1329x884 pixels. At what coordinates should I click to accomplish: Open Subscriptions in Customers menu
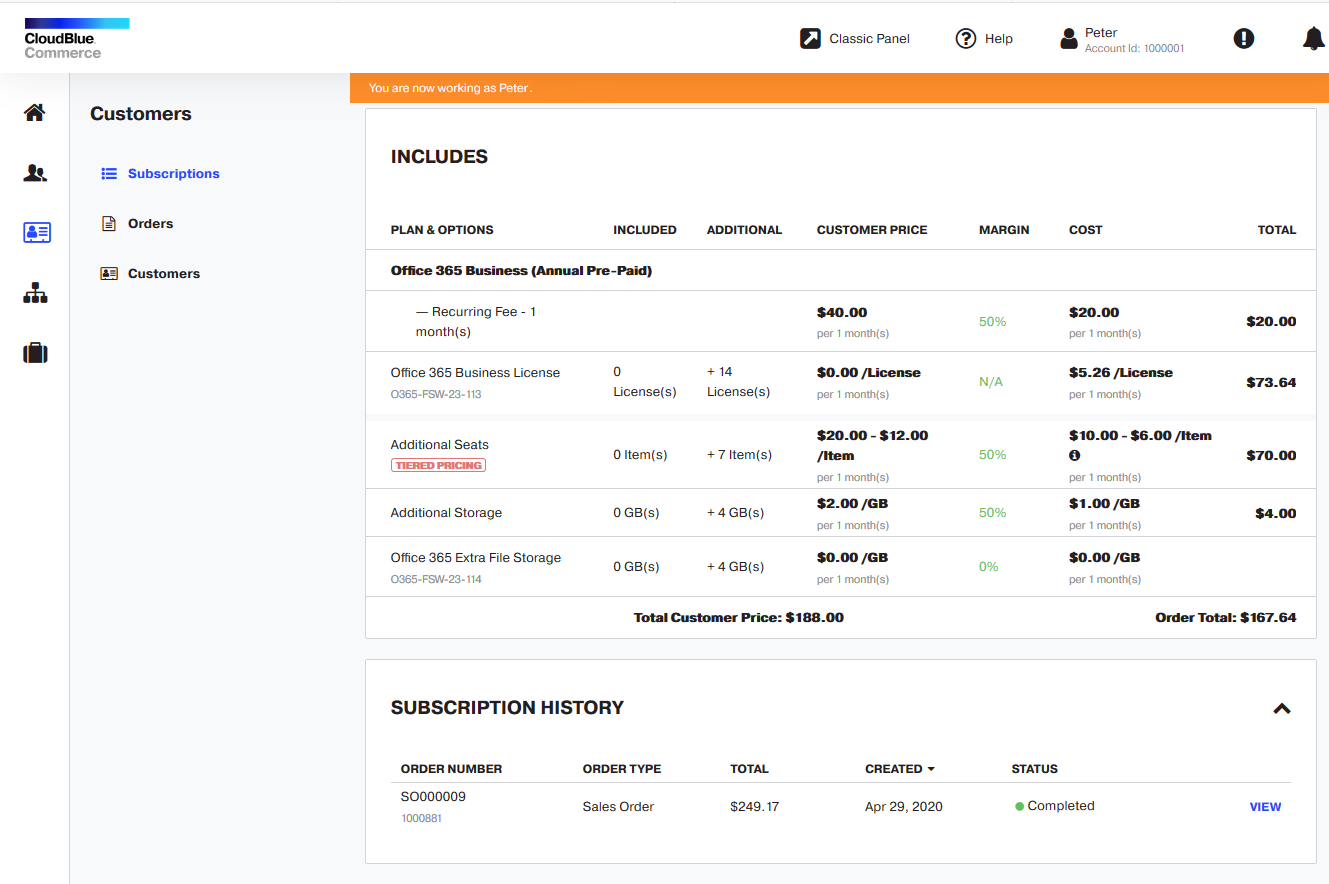click(x=173, y=173)
